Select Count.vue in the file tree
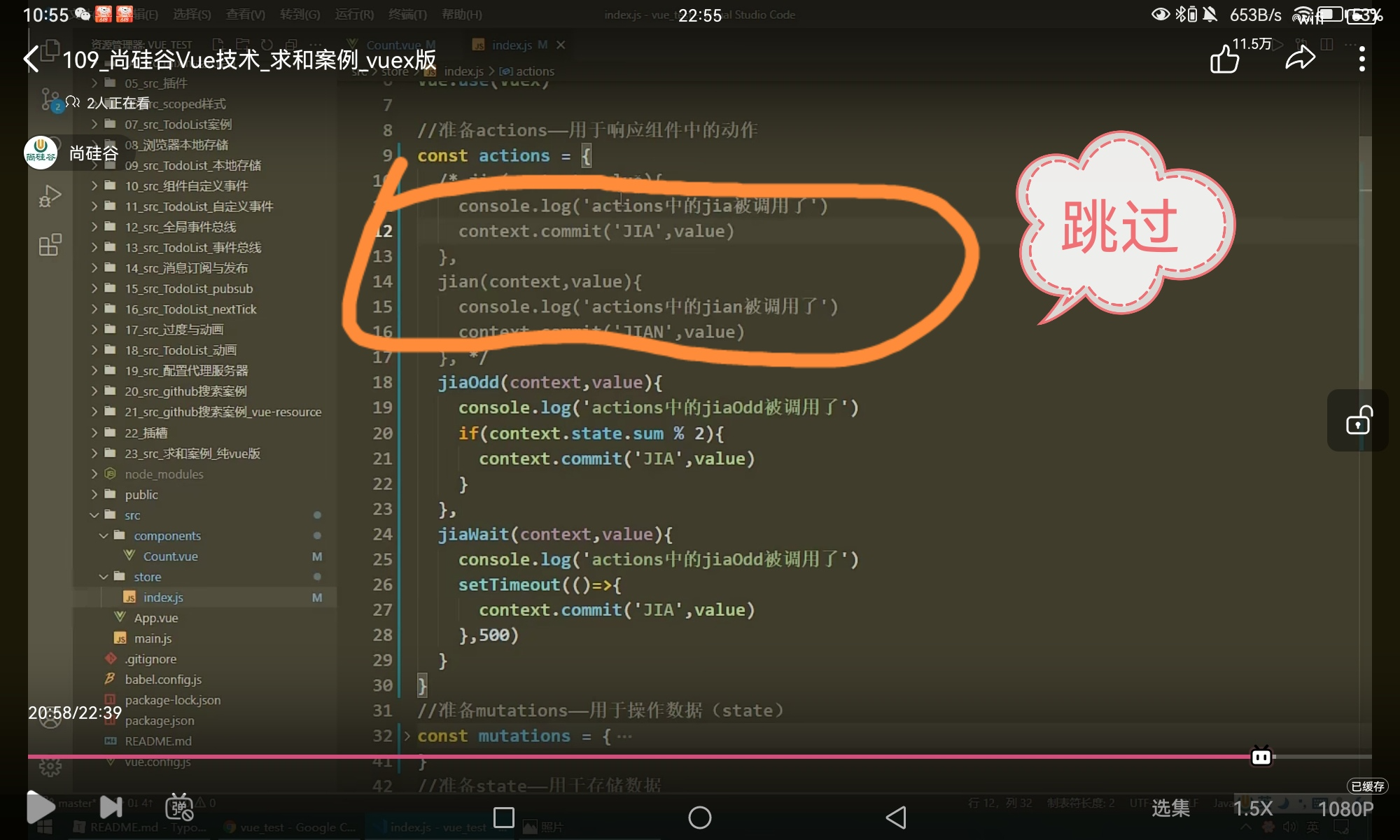This screenshot has height=840, width=1400. [170, 556]
